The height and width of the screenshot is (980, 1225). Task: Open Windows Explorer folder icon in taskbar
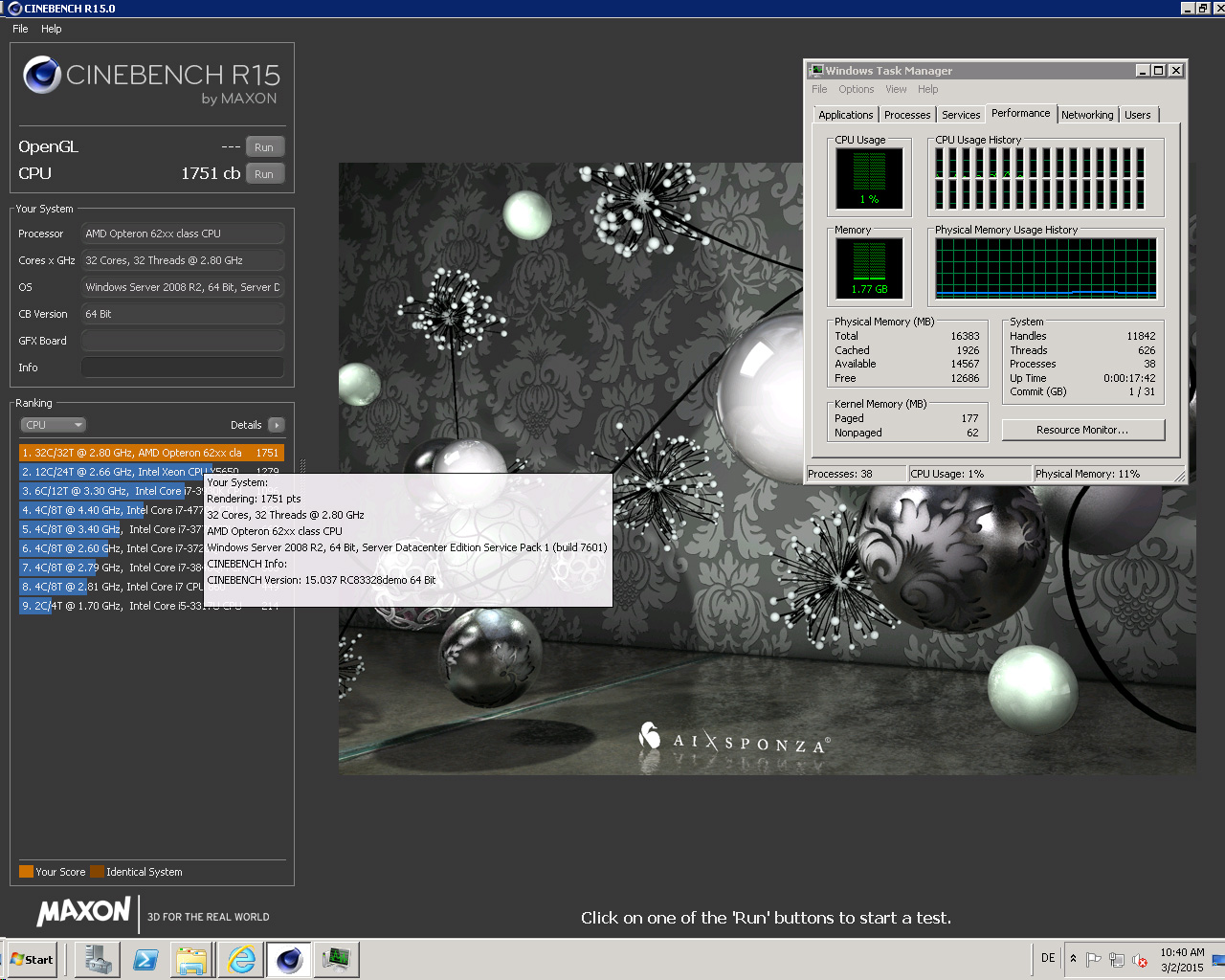pyautogui.click(x=193, y=959)
